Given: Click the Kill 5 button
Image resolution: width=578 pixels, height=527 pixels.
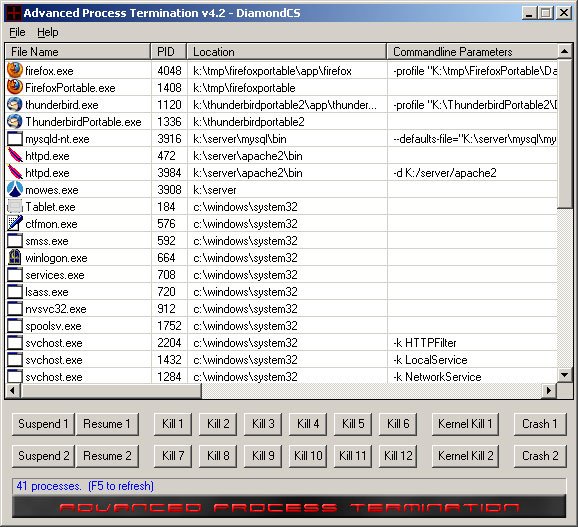Looking at the screenshot, I should pyautogui.click(x=353, y=424).
